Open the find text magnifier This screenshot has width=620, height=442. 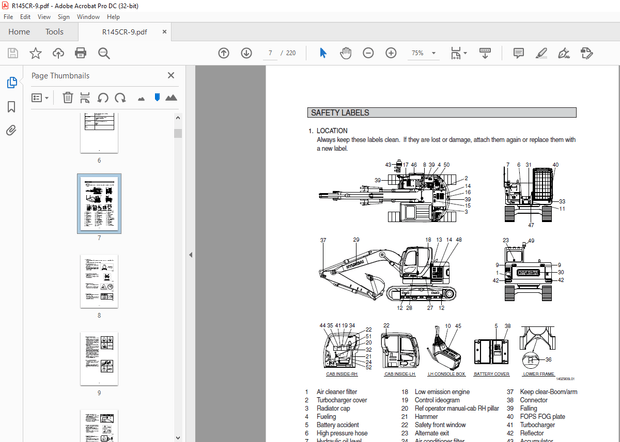104,53
